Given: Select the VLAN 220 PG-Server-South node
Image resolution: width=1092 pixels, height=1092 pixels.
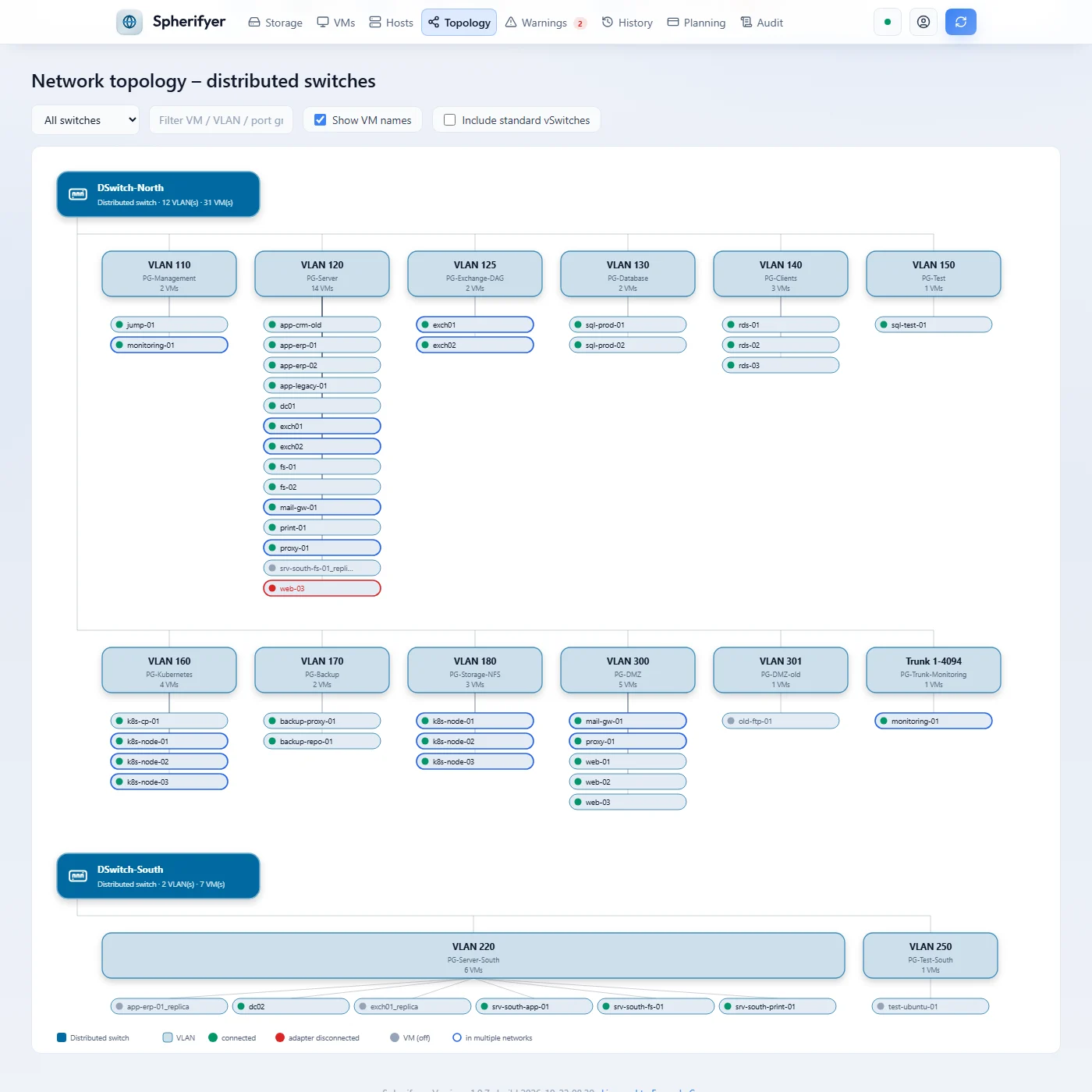Looking at the screenshot, I should click(x=473, y=955).
